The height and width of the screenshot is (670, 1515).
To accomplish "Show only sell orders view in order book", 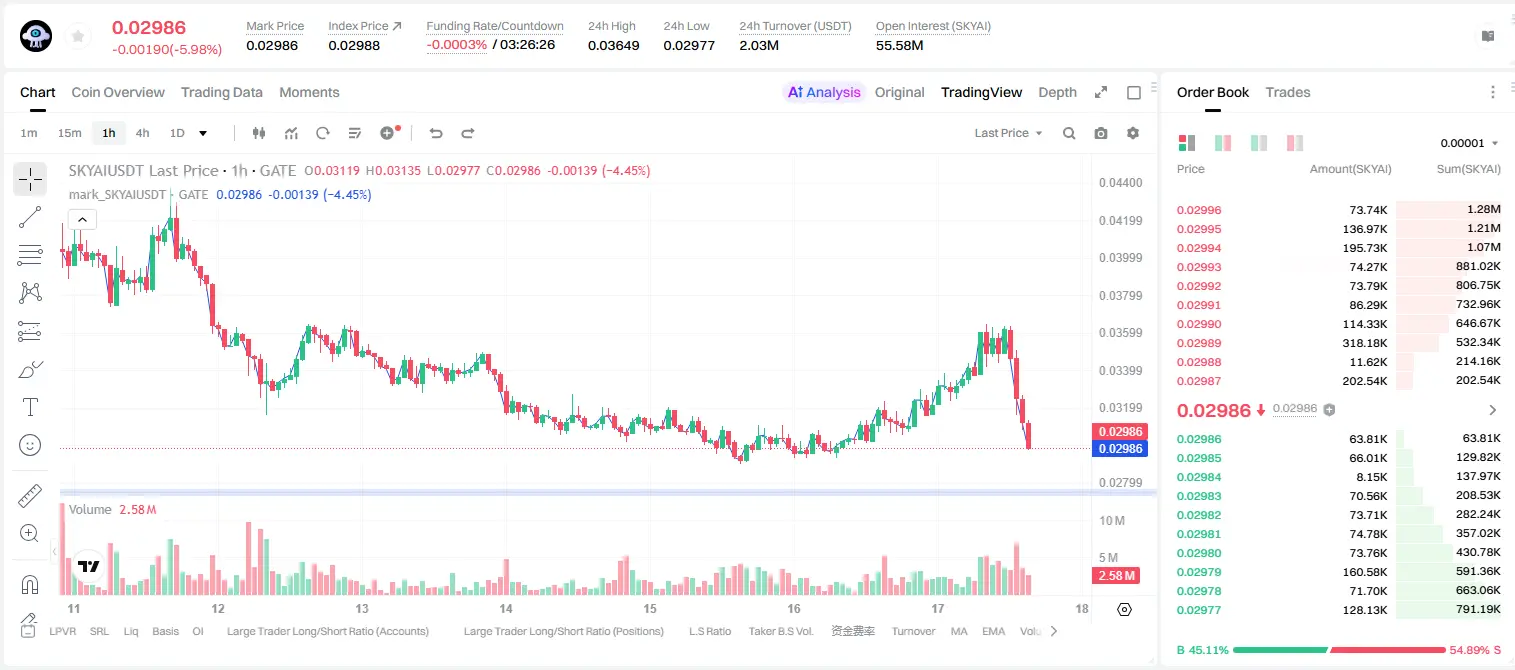I will [1295, 143].
